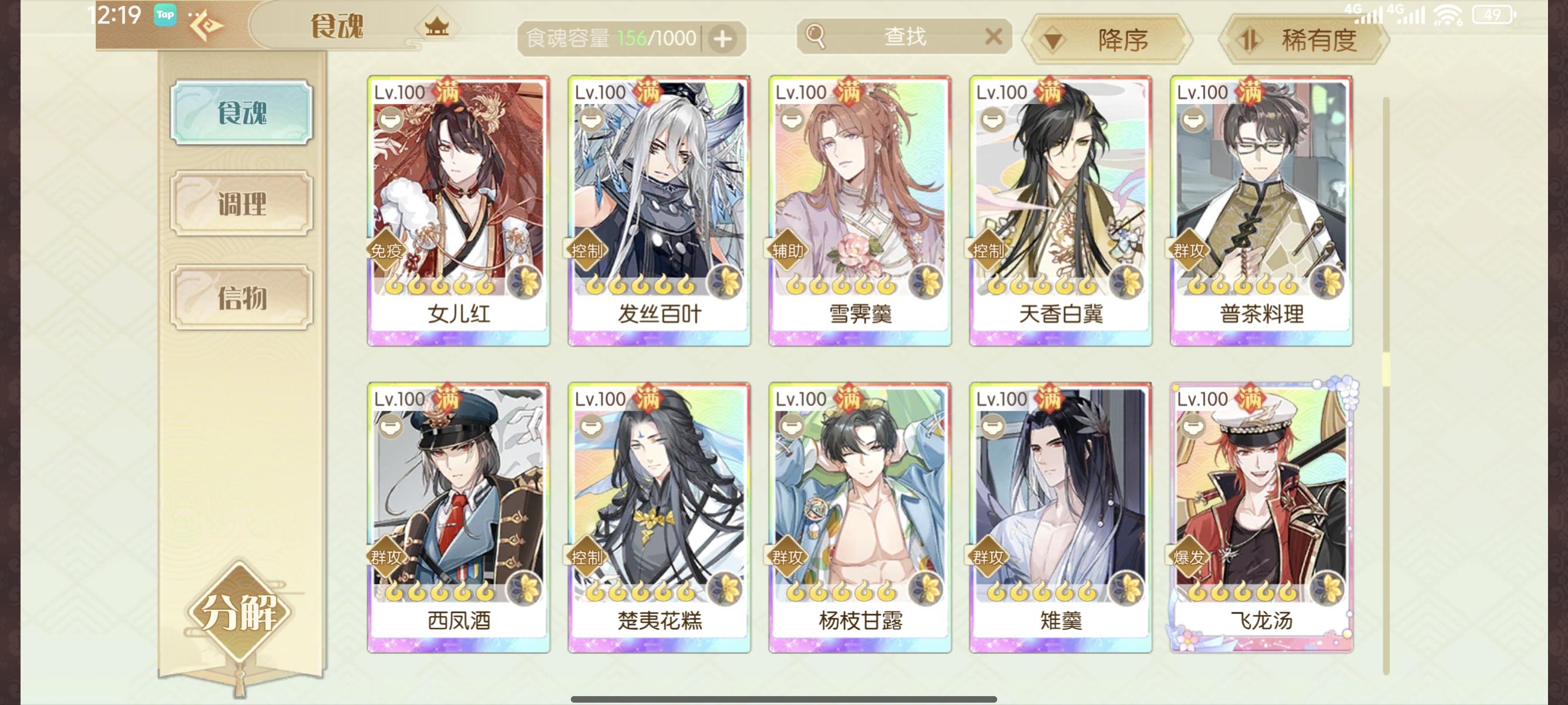
Task: Toggle the 降序 sort order button
Action: [1108, 40]
